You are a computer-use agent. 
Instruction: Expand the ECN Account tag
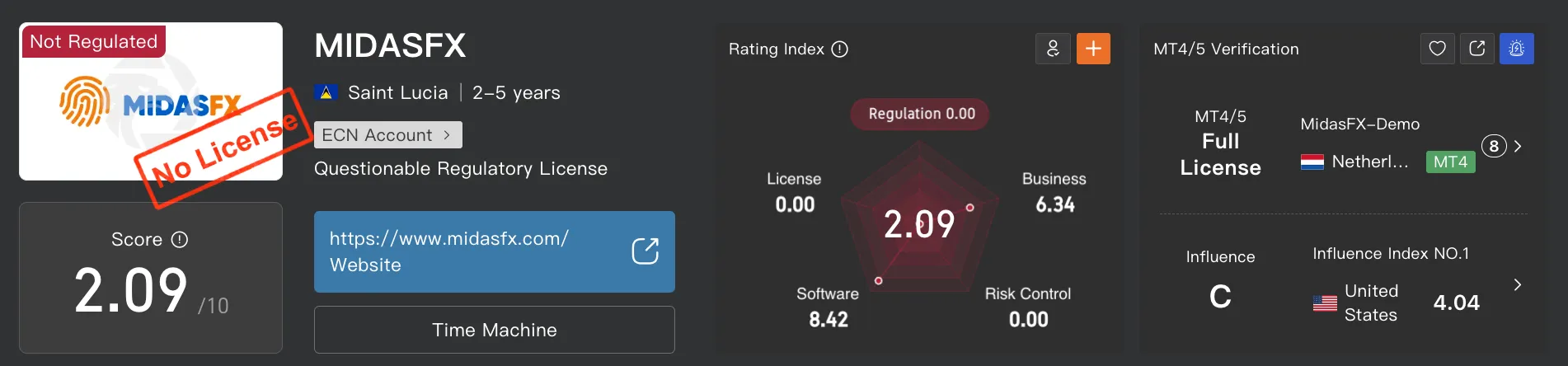(387, 135)
